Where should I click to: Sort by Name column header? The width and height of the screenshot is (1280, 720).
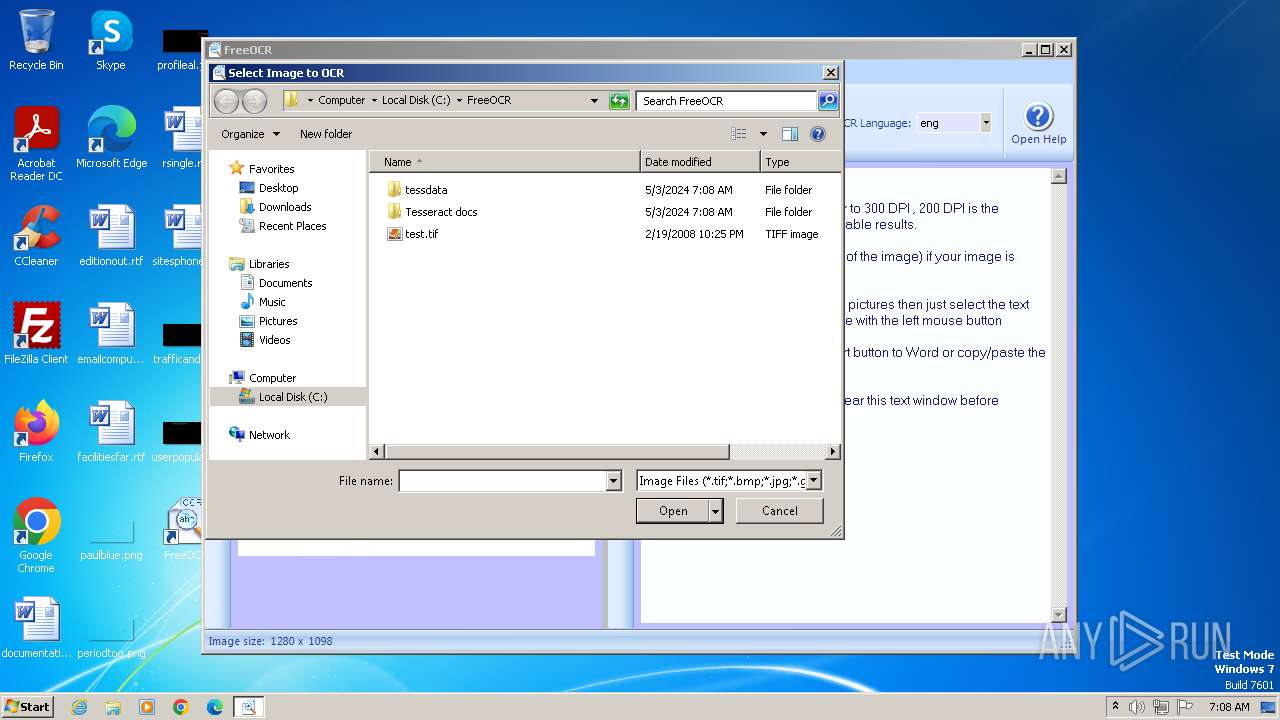(505, 162)
